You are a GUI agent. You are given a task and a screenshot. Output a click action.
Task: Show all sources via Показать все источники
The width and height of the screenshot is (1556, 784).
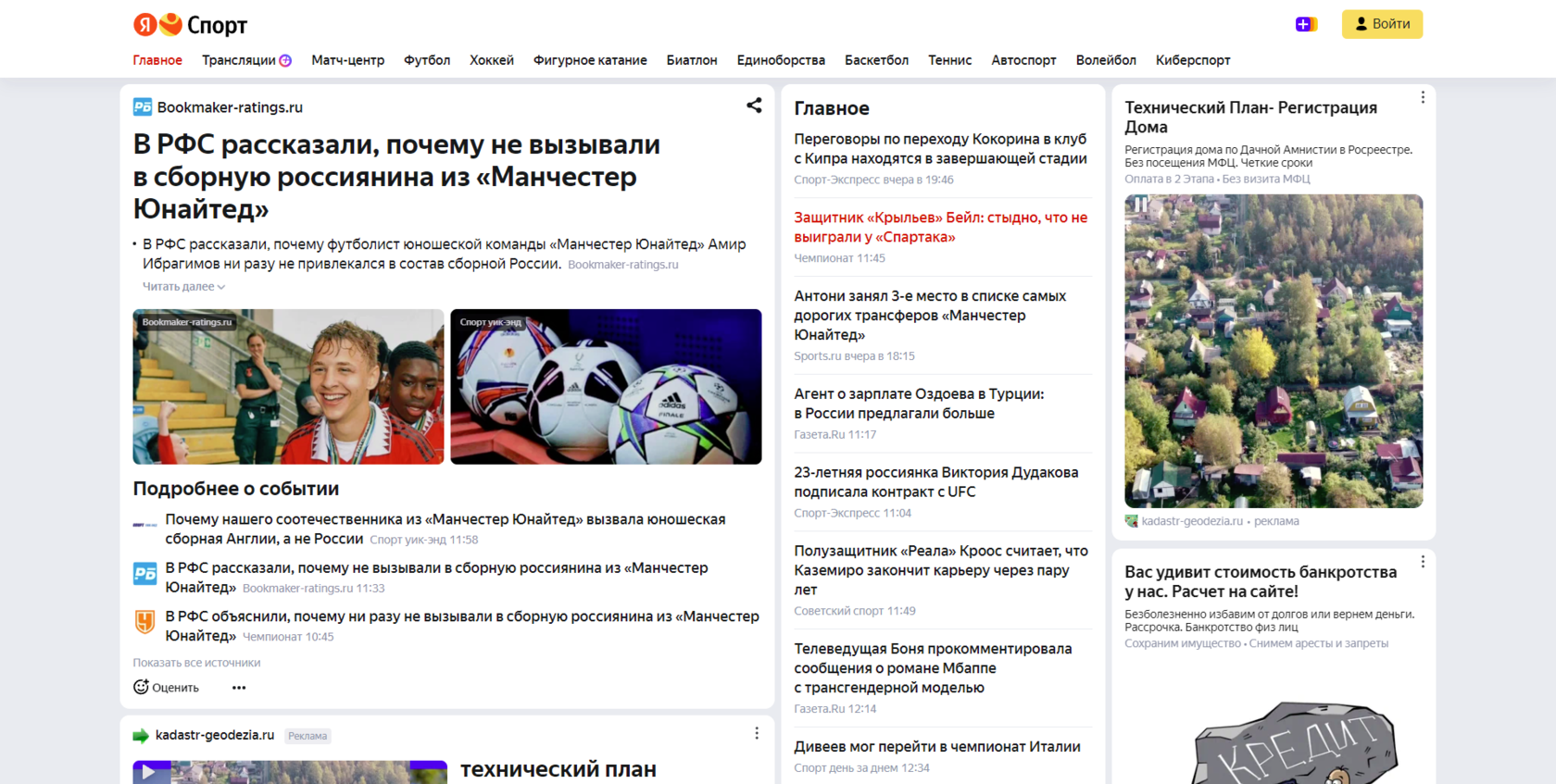point(196,663)
